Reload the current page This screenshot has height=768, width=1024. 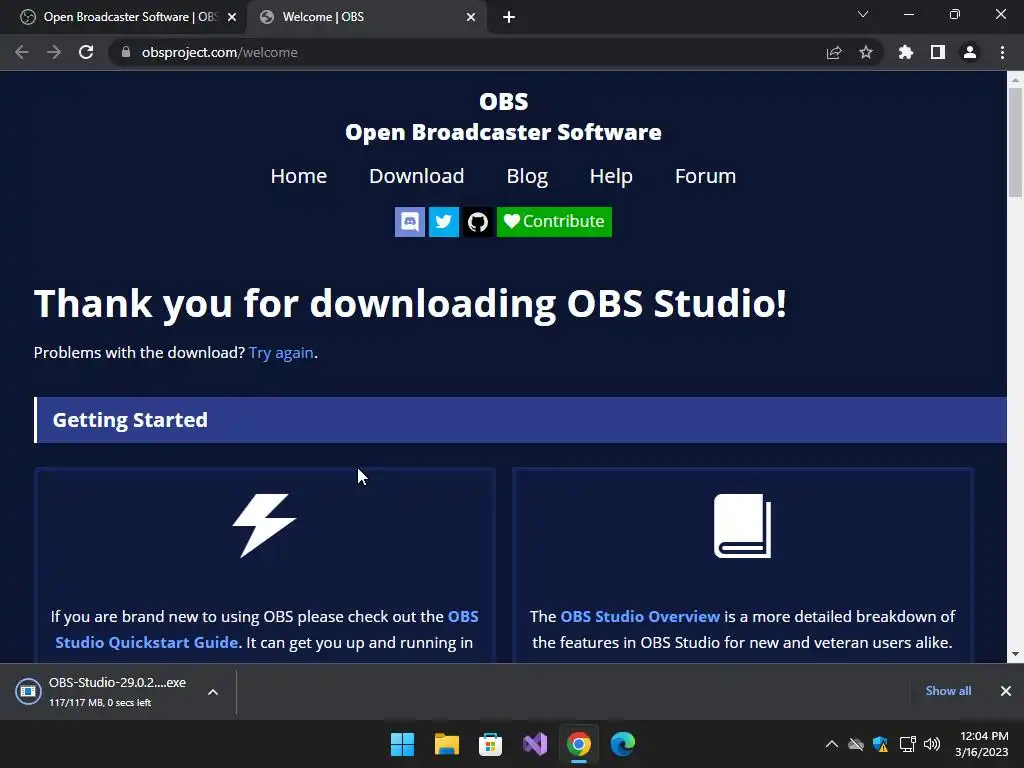tap(86, 52)
